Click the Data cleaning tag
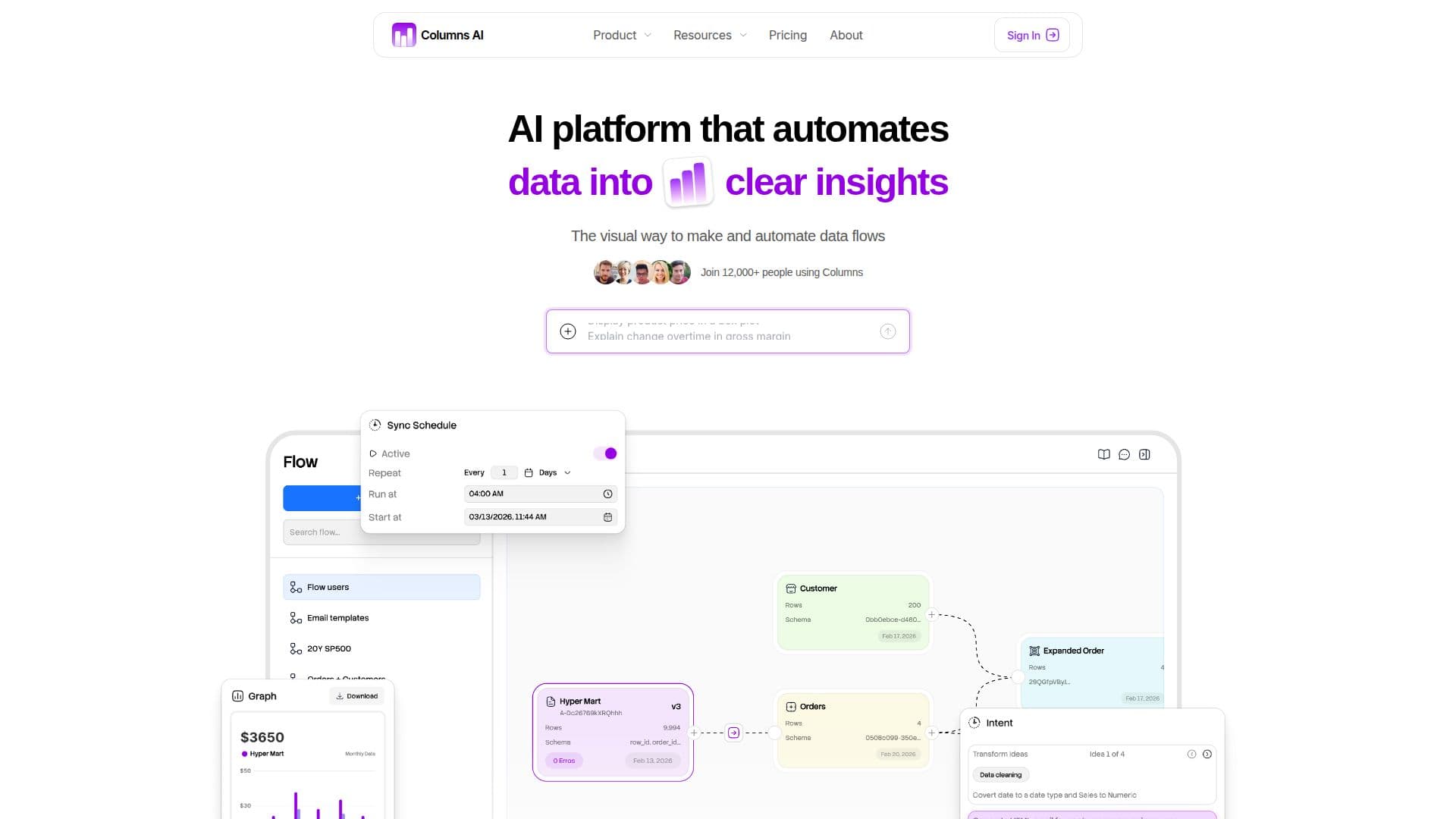 (1000, 775)
